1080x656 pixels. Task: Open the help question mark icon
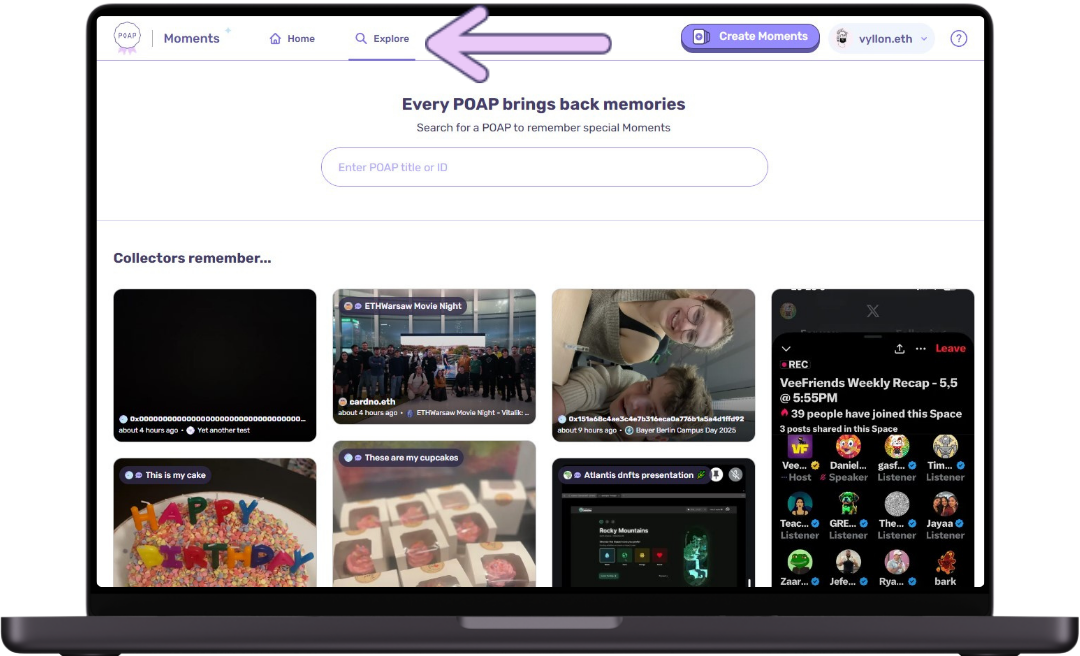(958, 38)
